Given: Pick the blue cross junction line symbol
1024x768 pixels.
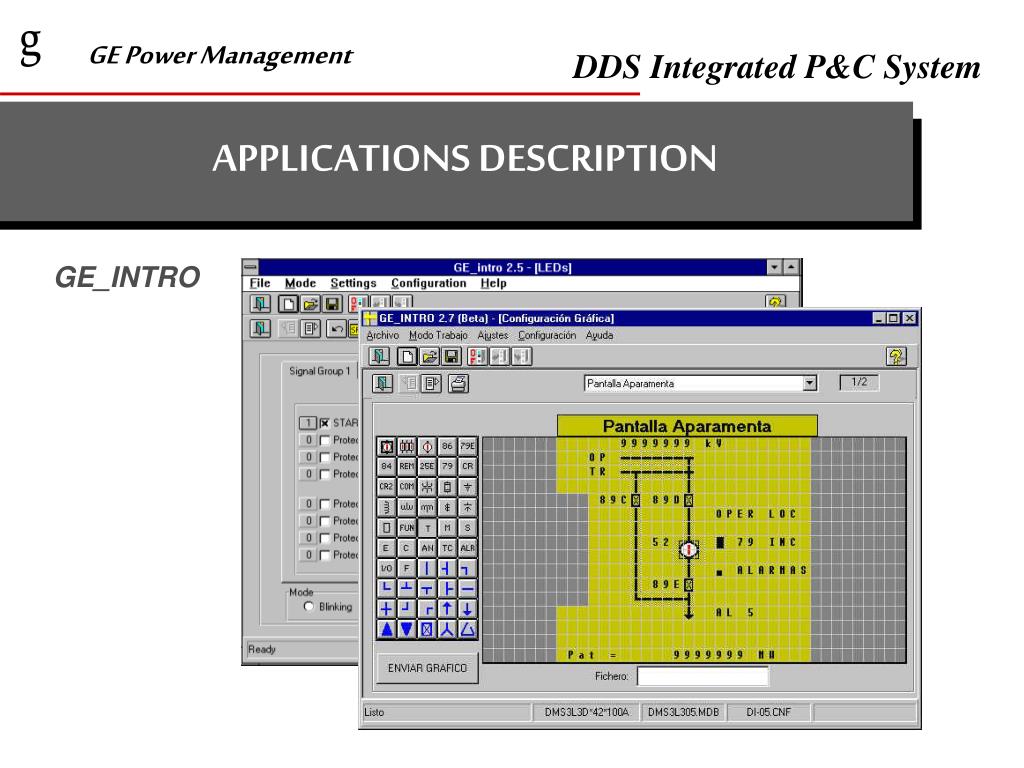Looking at the screenshot, I should (x=387, y=609).
